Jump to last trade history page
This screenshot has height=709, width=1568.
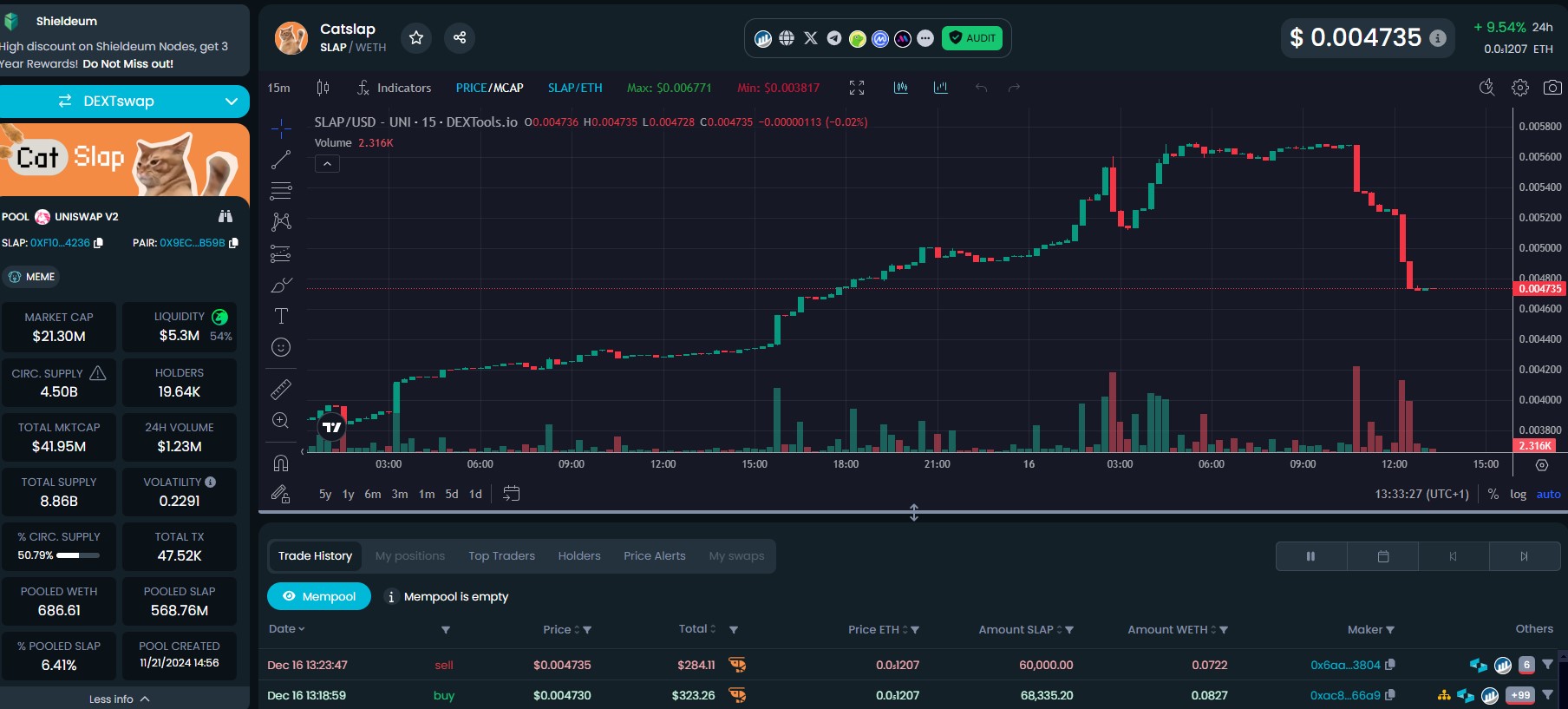[x=1525, y=556]
